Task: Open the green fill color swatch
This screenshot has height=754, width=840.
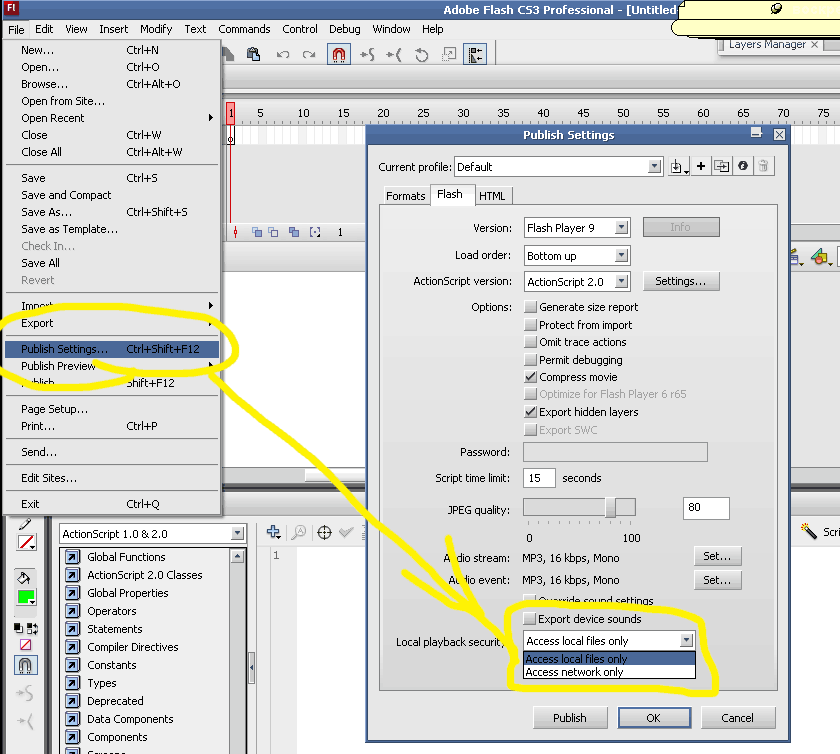Action: [25, 597]
